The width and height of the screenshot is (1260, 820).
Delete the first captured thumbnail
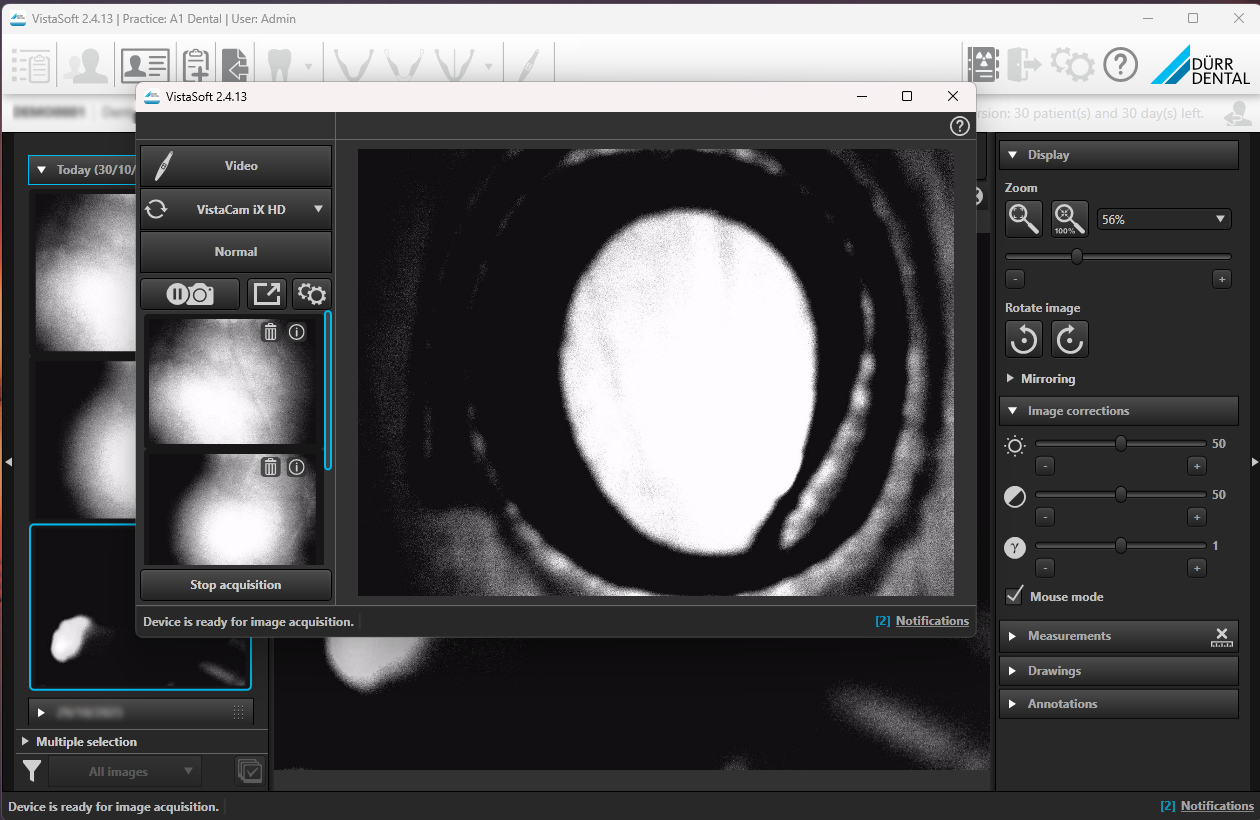[270, 332]
